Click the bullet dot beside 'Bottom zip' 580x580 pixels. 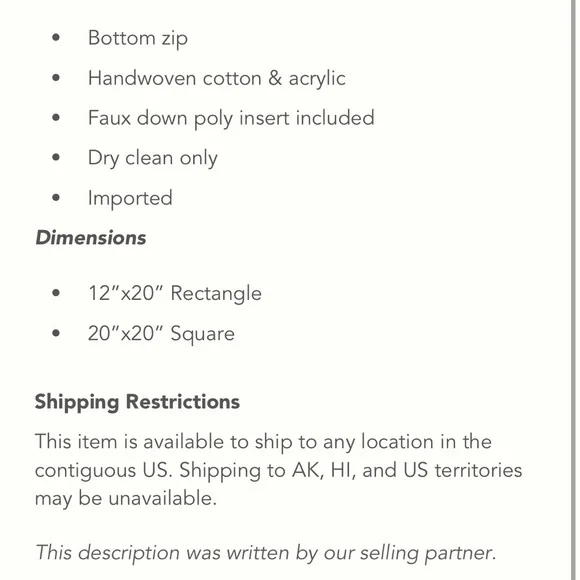(56, 37)
